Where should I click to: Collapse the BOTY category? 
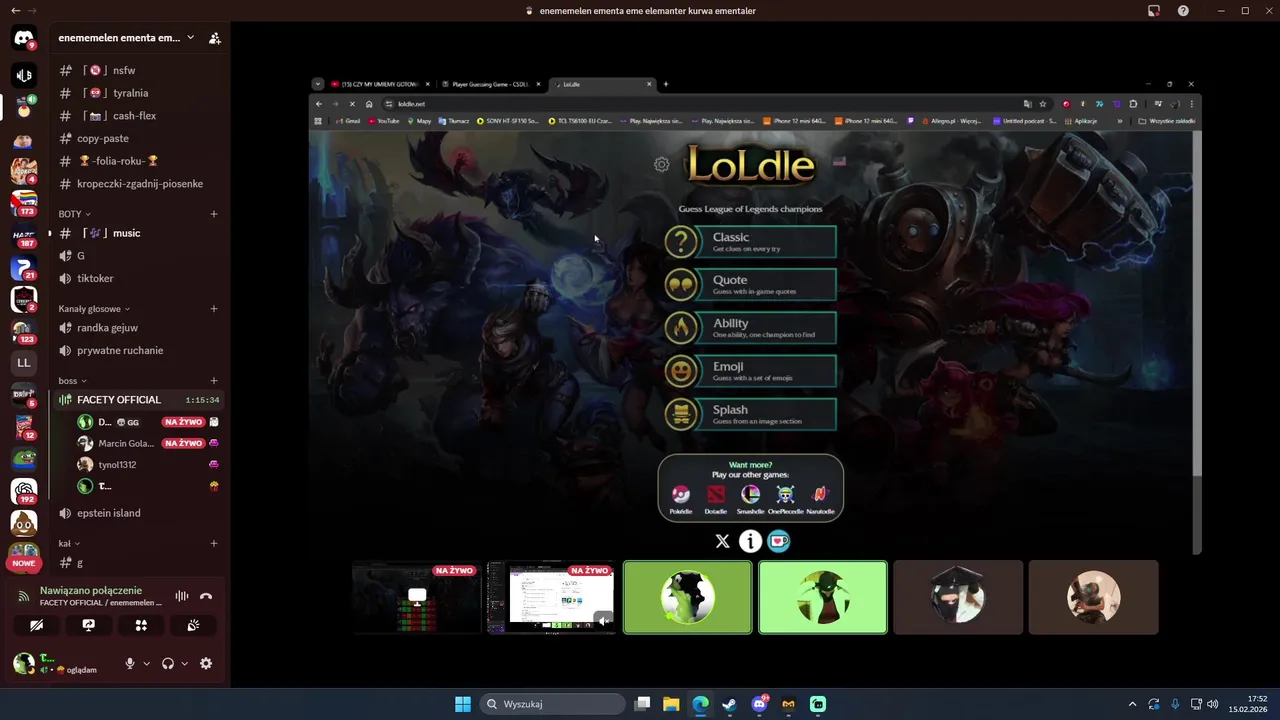pyautogui.click(x=74, y=214)
